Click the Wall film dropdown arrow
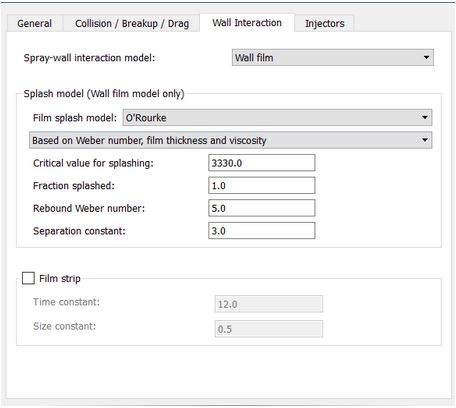 coord(426,58)
